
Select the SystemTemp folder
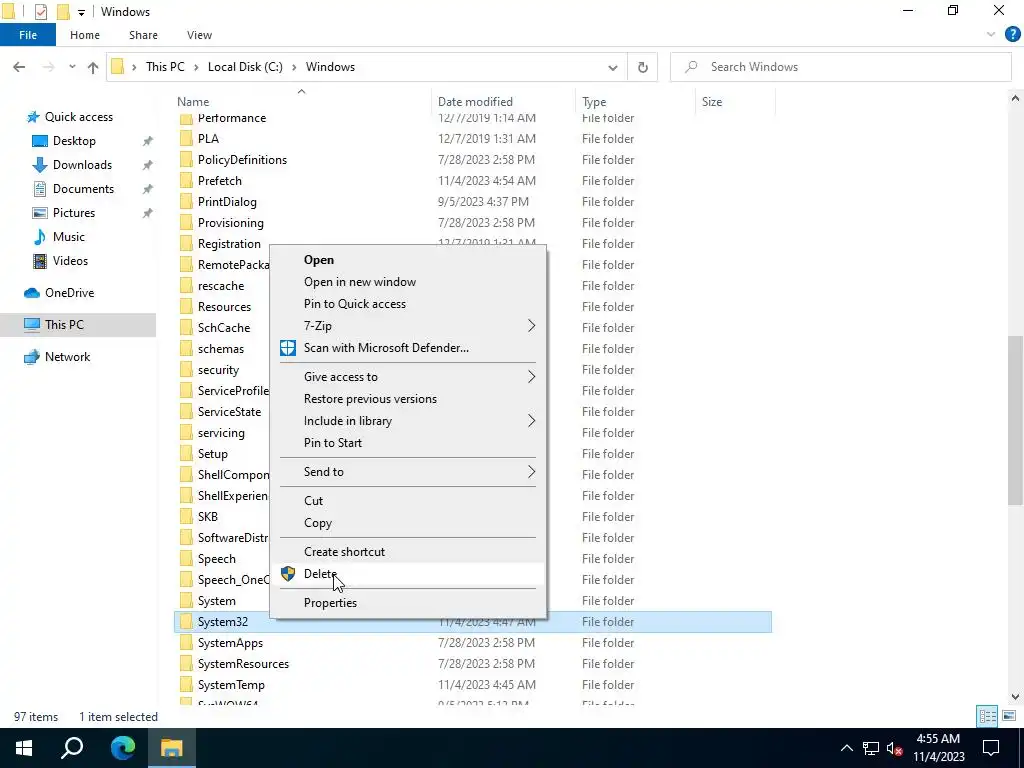(231, 685)
